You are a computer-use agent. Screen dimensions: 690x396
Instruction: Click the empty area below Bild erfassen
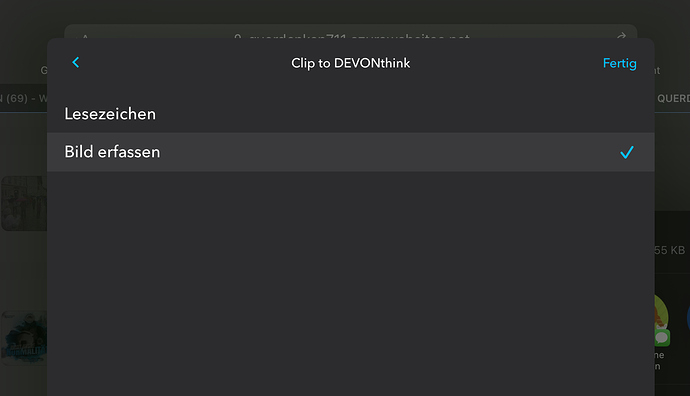[x=351, y=282]
